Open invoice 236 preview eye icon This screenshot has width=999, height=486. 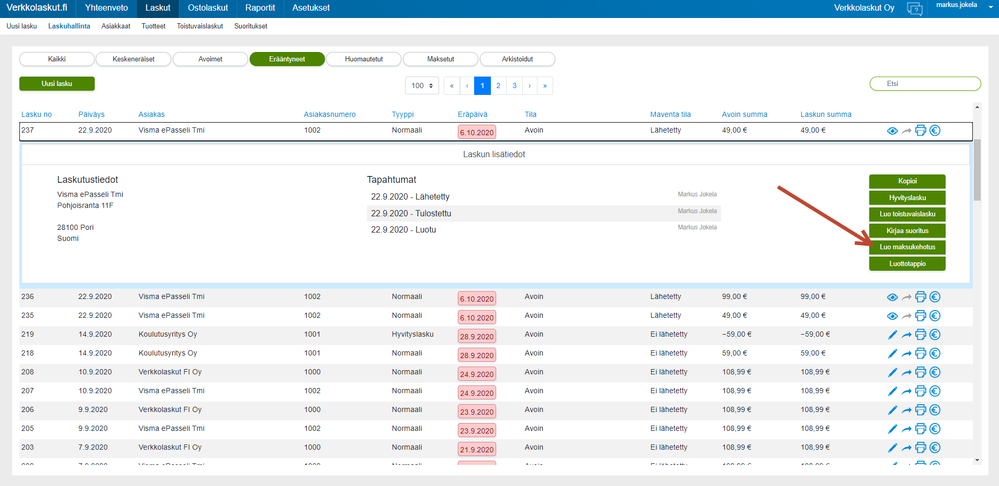point(892,297)
